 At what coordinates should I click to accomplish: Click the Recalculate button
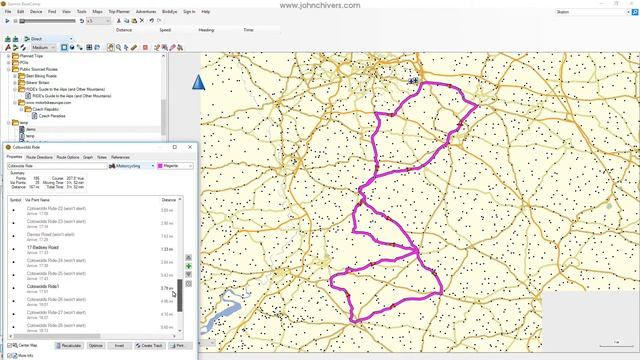tap(69, 346)
